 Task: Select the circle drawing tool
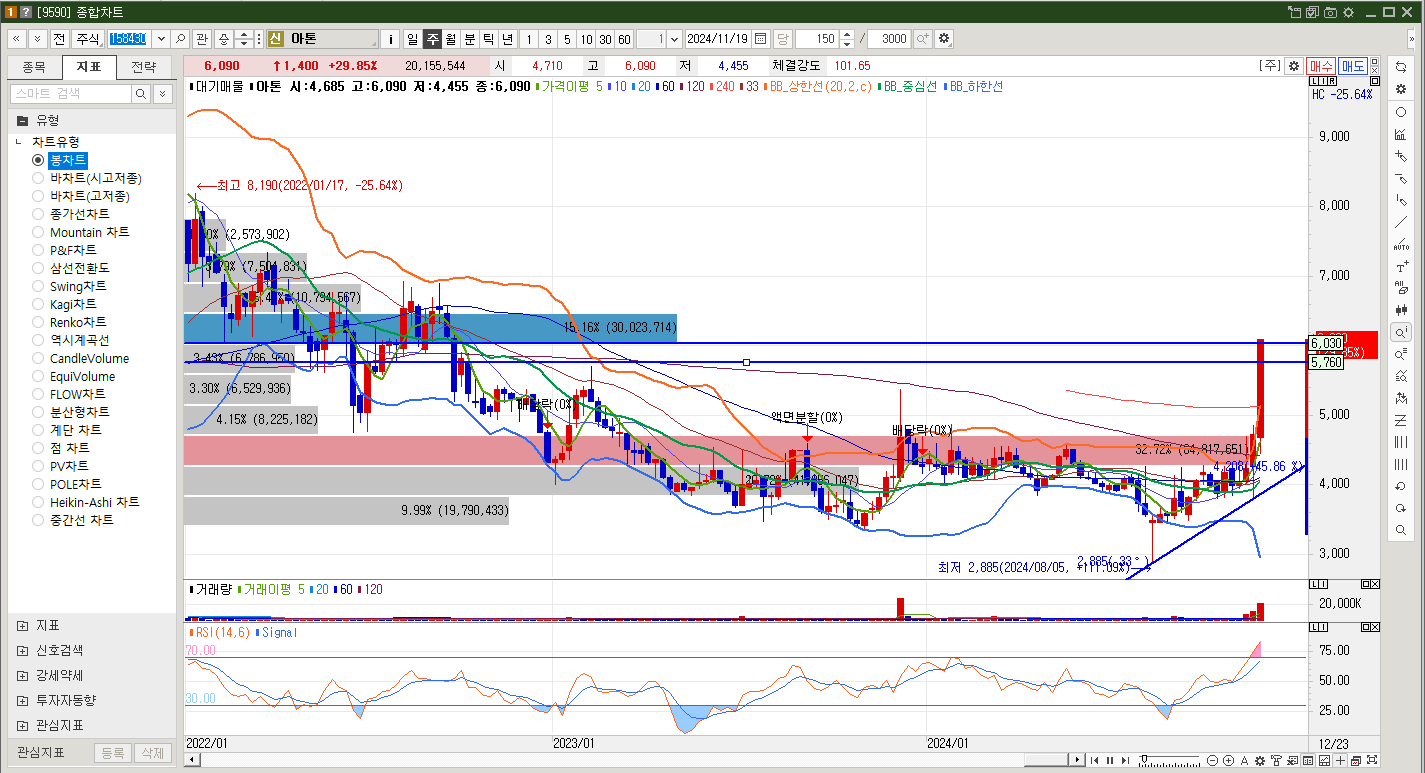[1401, 112]
